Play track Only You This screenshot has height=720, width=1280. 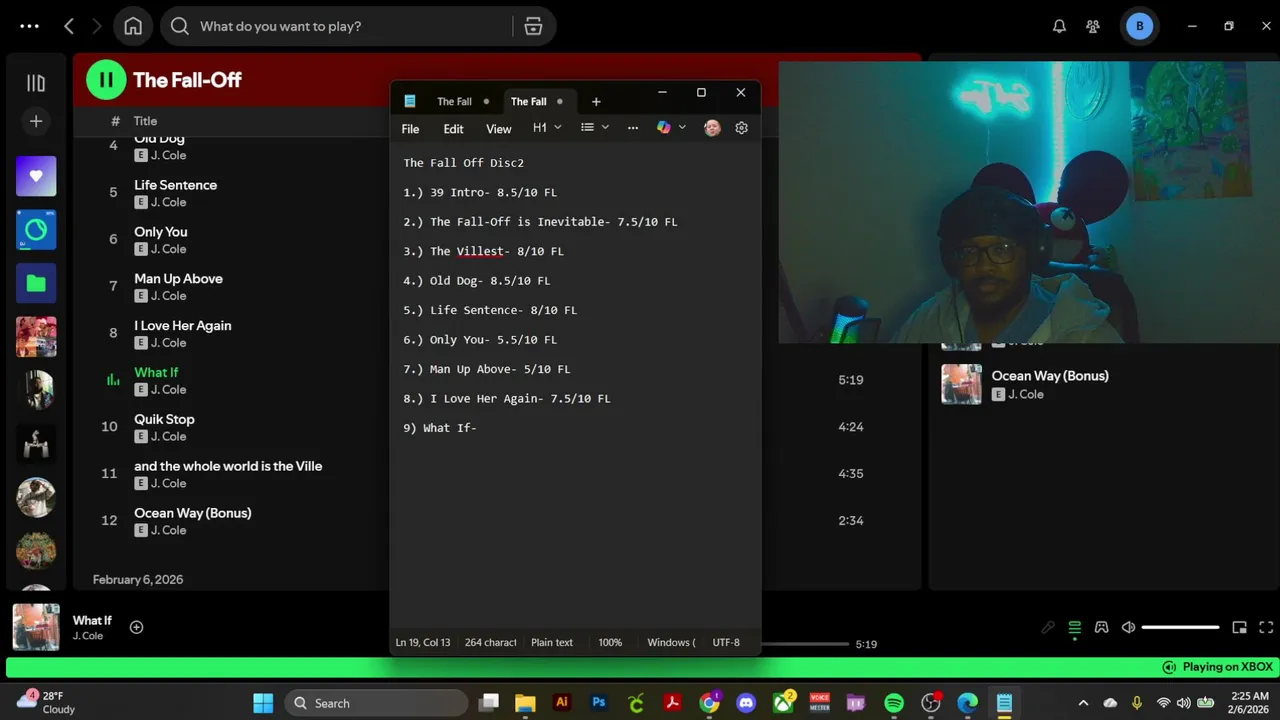point(161,232)
